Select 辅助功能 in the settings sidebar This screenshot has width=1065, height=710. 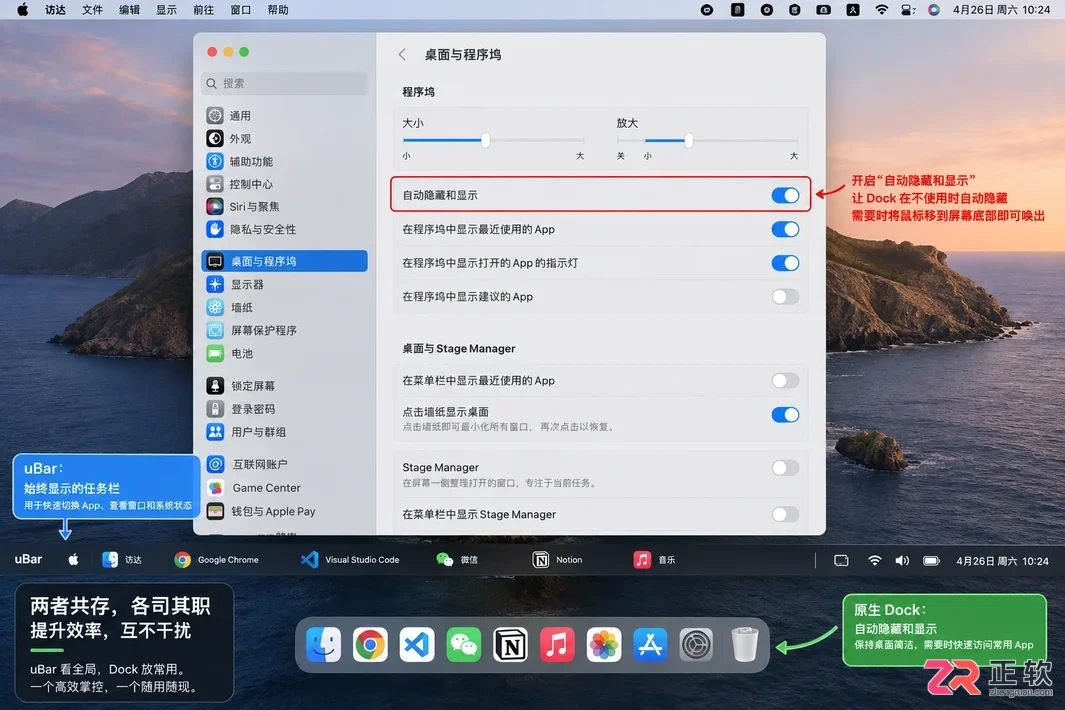click(285, 161)
